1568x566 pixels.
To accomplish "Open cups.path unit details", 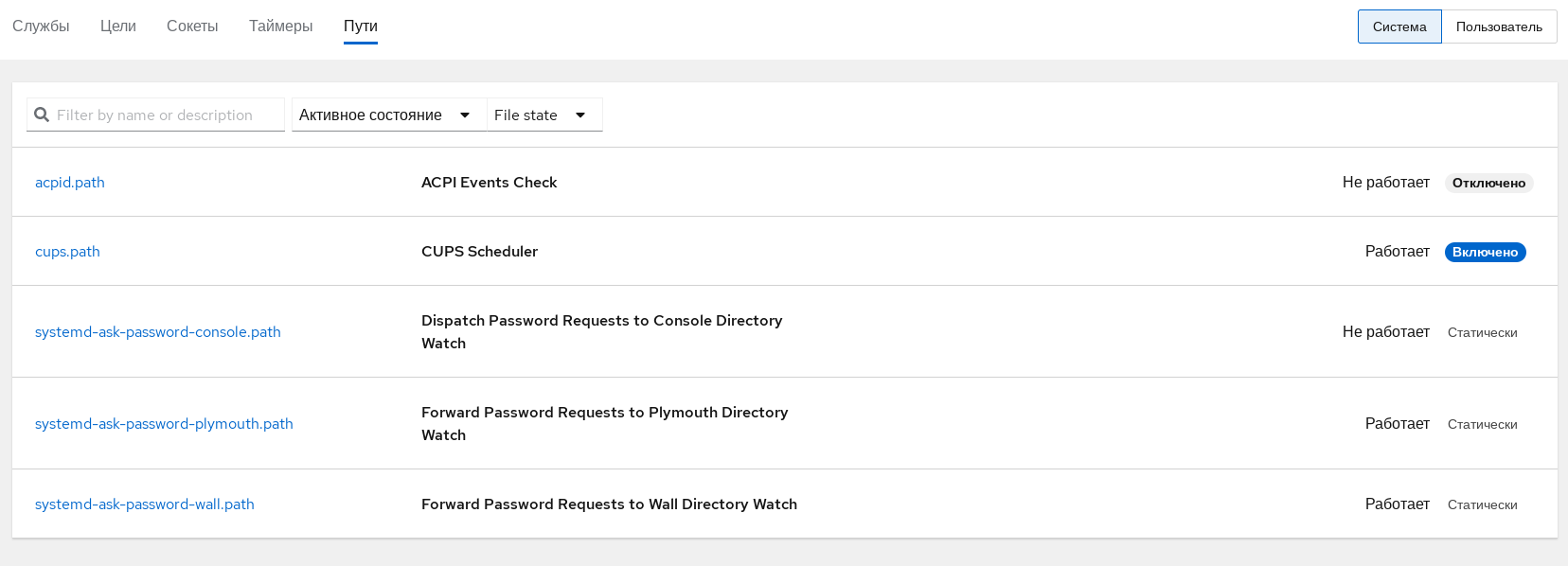I will click(x=67, y=252).
